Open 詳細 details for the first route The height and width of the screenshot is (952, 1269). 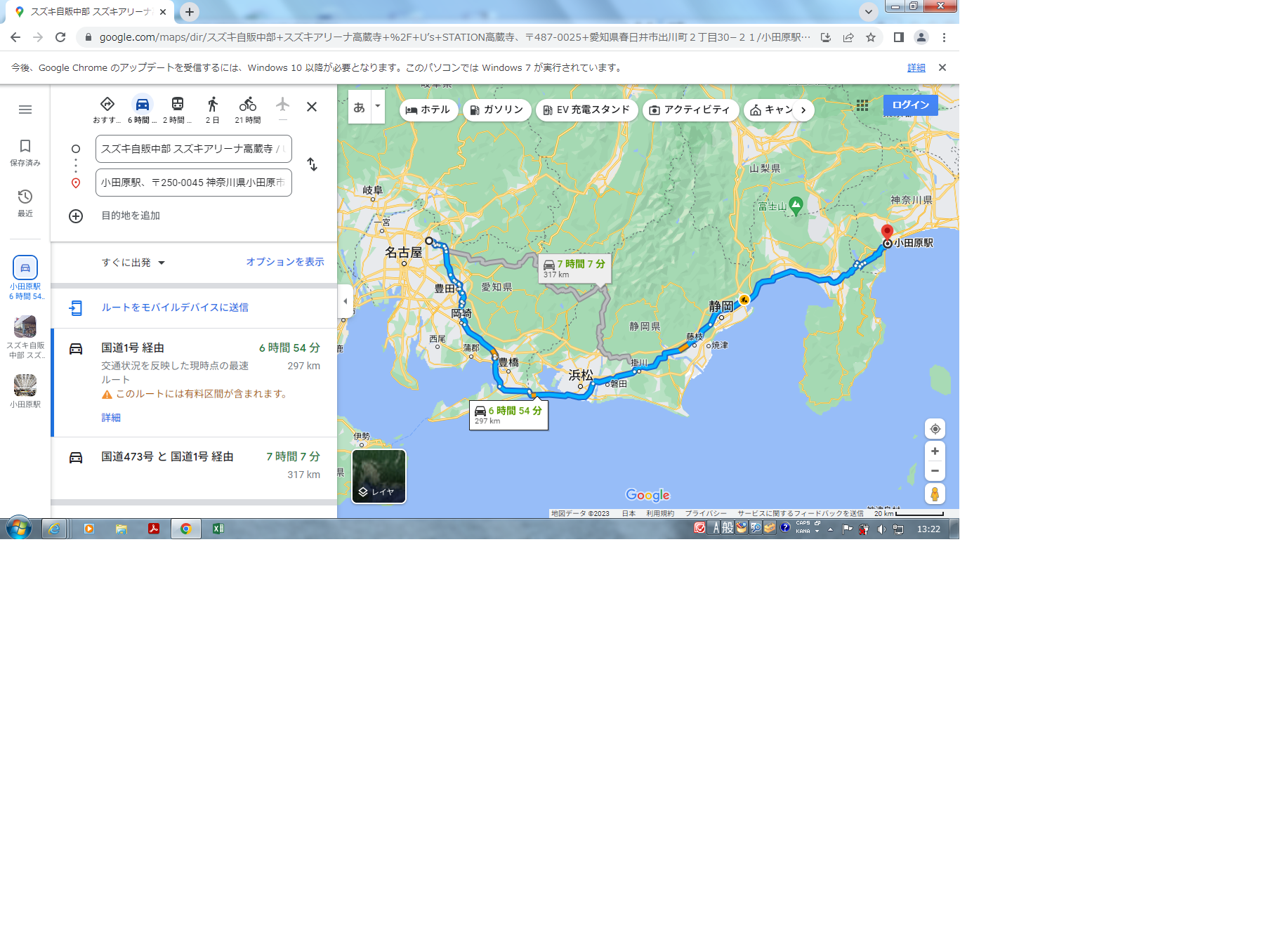point(111,418)
